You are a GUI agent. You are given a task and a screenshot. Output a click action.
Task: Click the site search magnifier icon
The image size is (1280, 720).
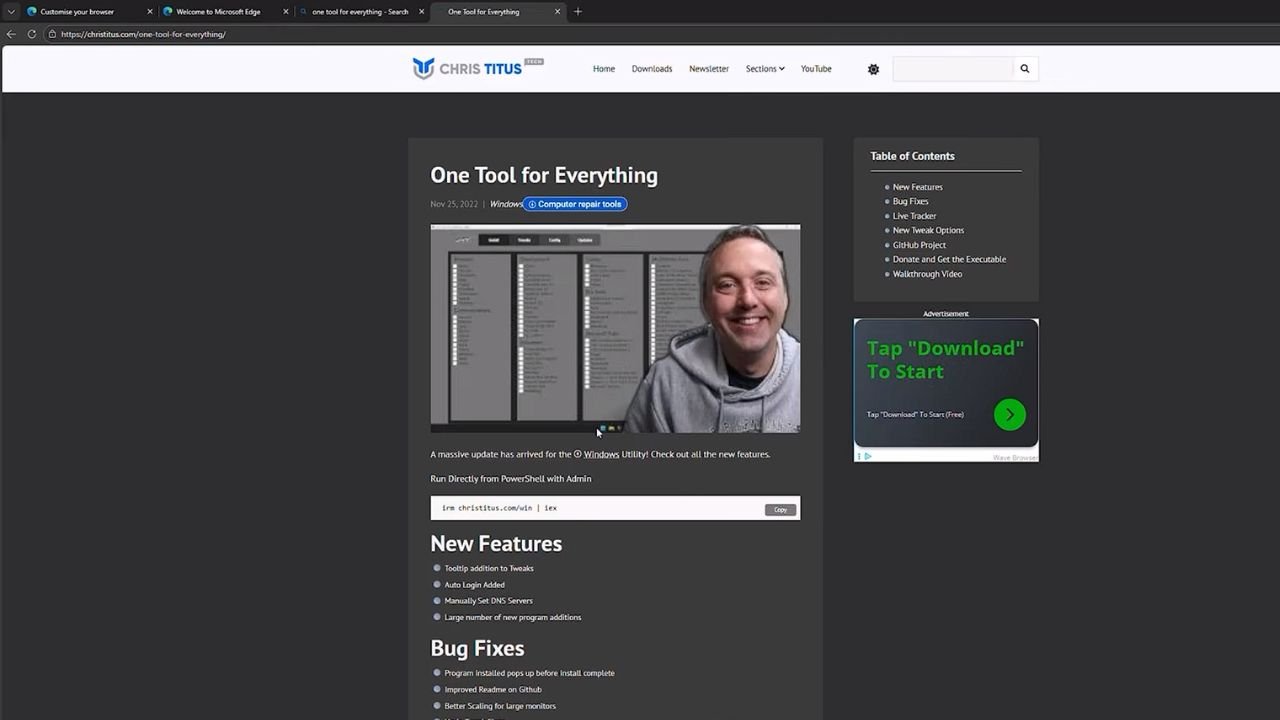coord(1024,69)
